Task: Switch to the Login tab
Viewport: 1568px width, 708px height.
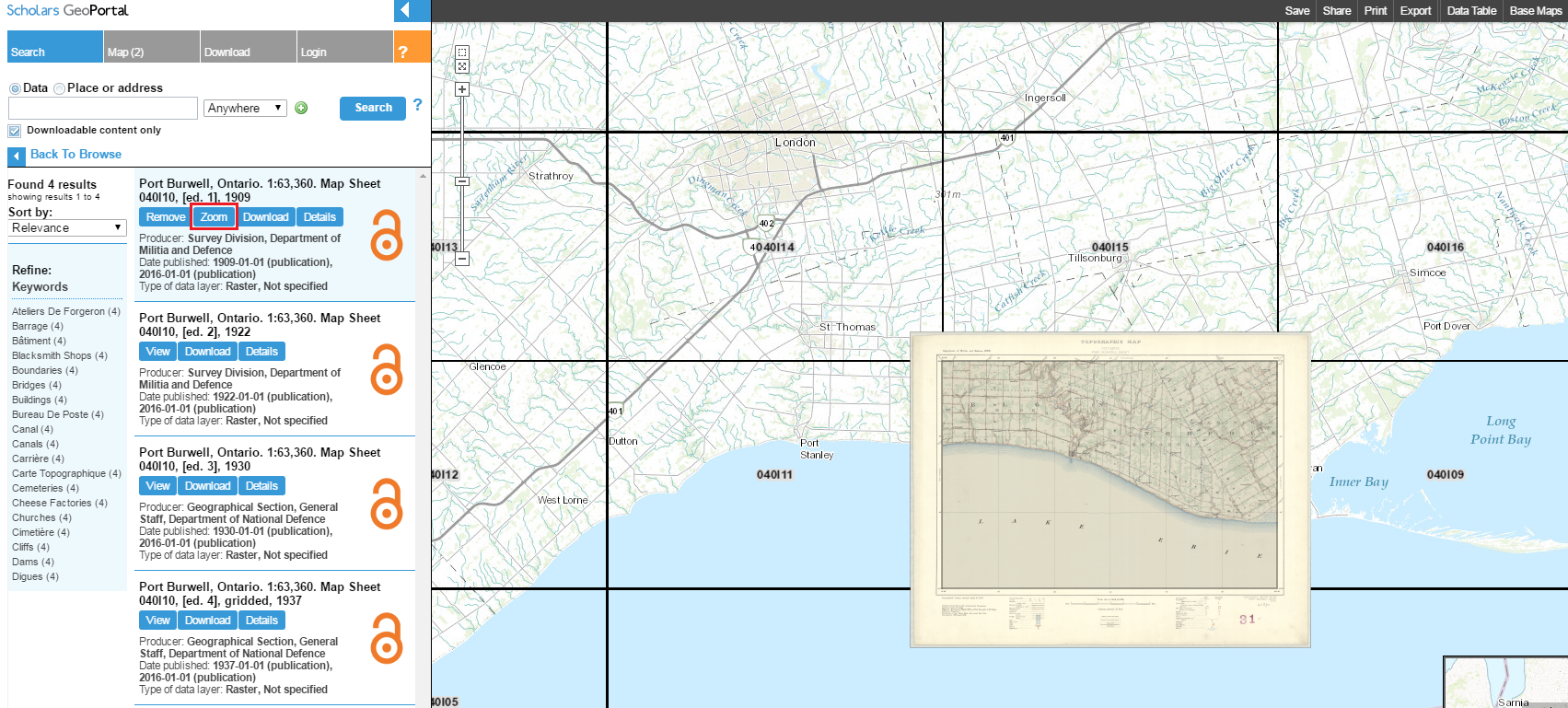Action: point(314,52)
